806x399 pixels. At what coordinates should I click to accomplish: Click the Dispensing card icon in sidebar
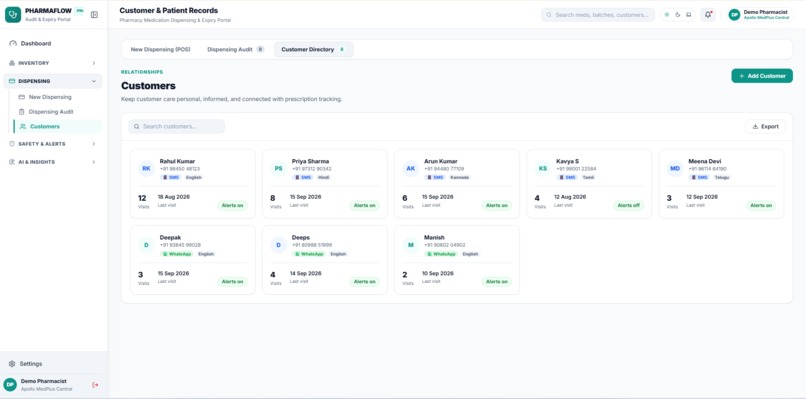[12, 81]
